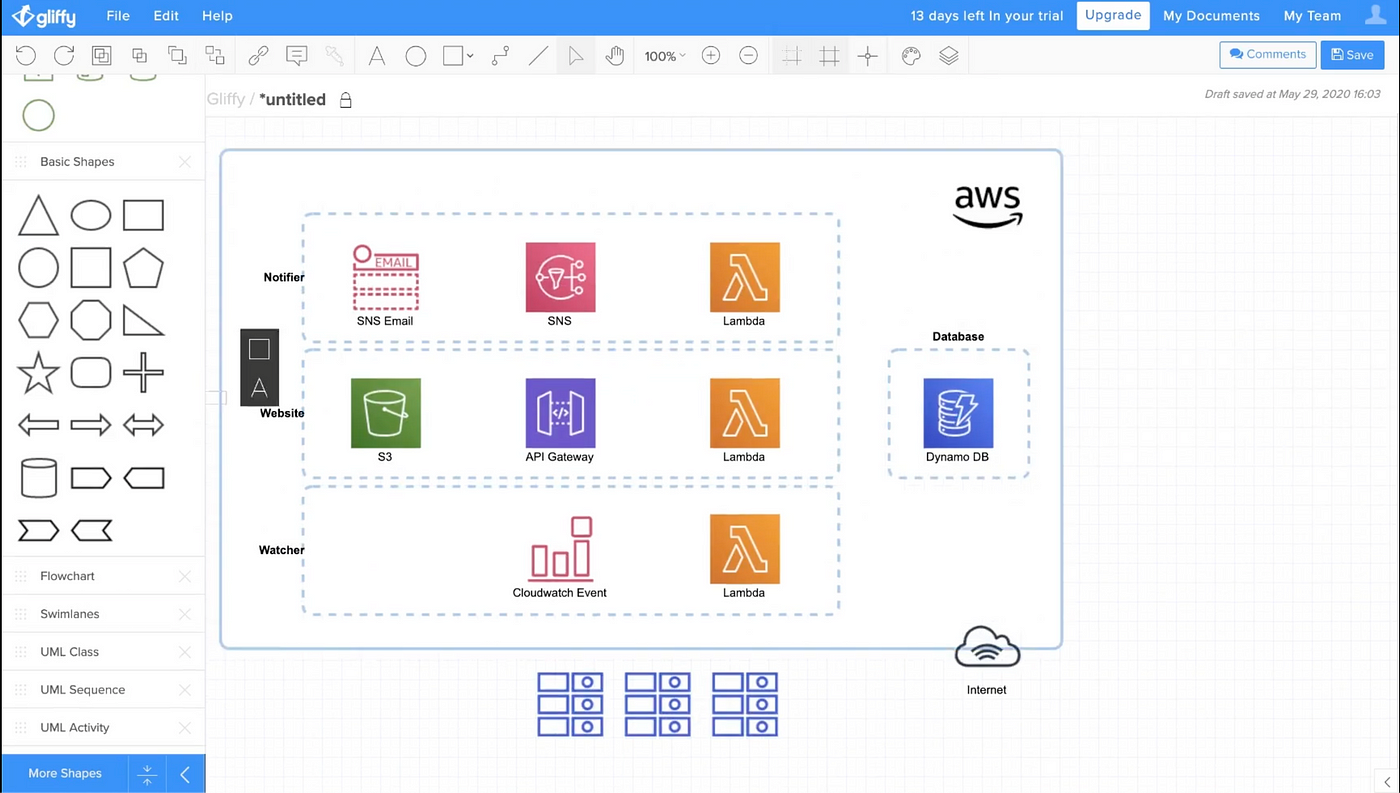Select the Text tool (A icon)
The width and height of the screenshot is (1400, 793).
(x=377, y=56)
